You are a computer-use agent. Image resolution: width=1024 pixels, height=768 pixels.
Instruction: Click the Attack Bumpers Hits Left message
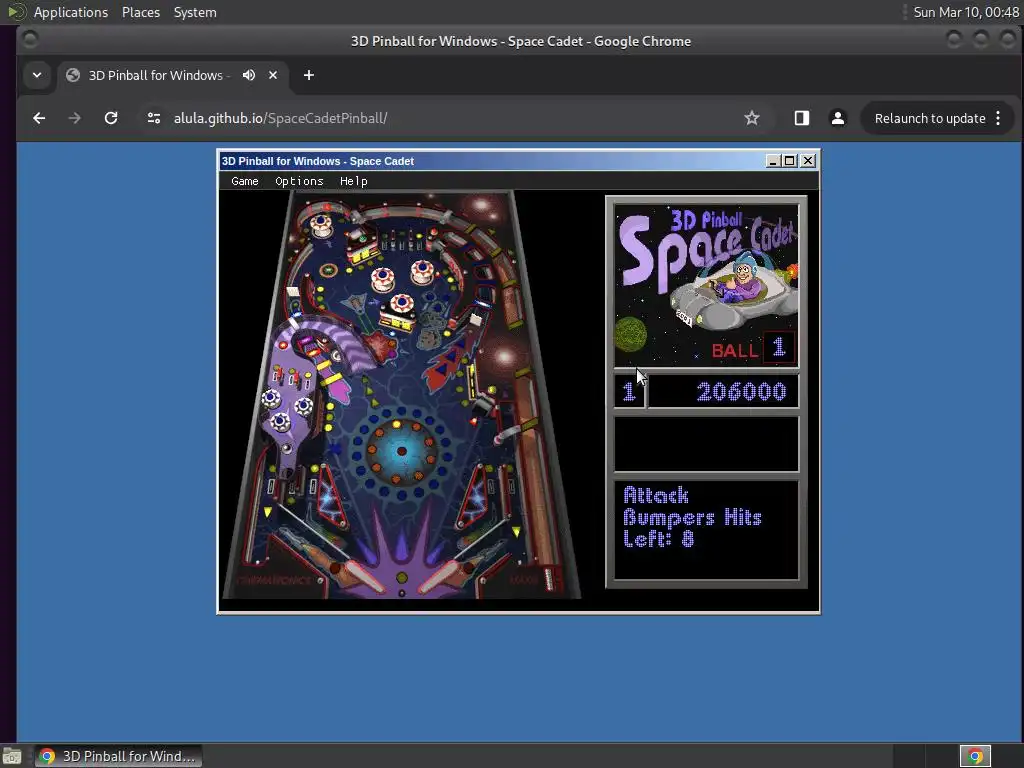(692, 517)
